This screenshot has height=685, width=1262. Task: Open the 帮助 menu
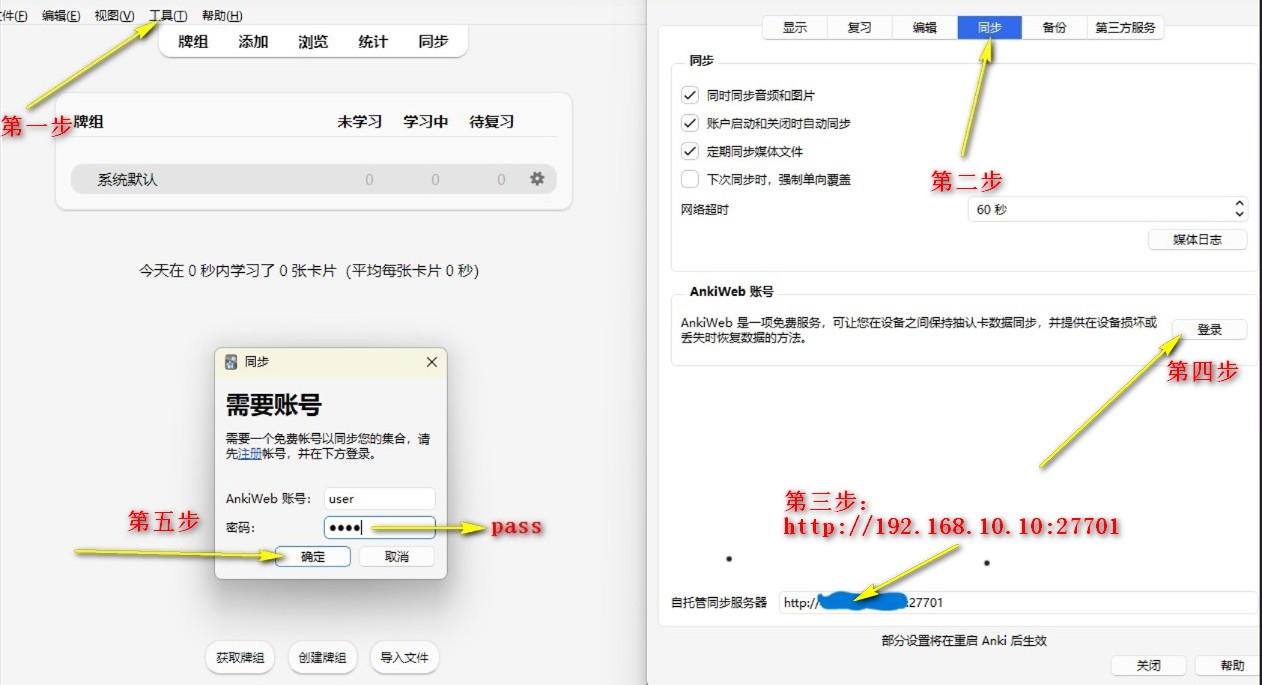221,16
